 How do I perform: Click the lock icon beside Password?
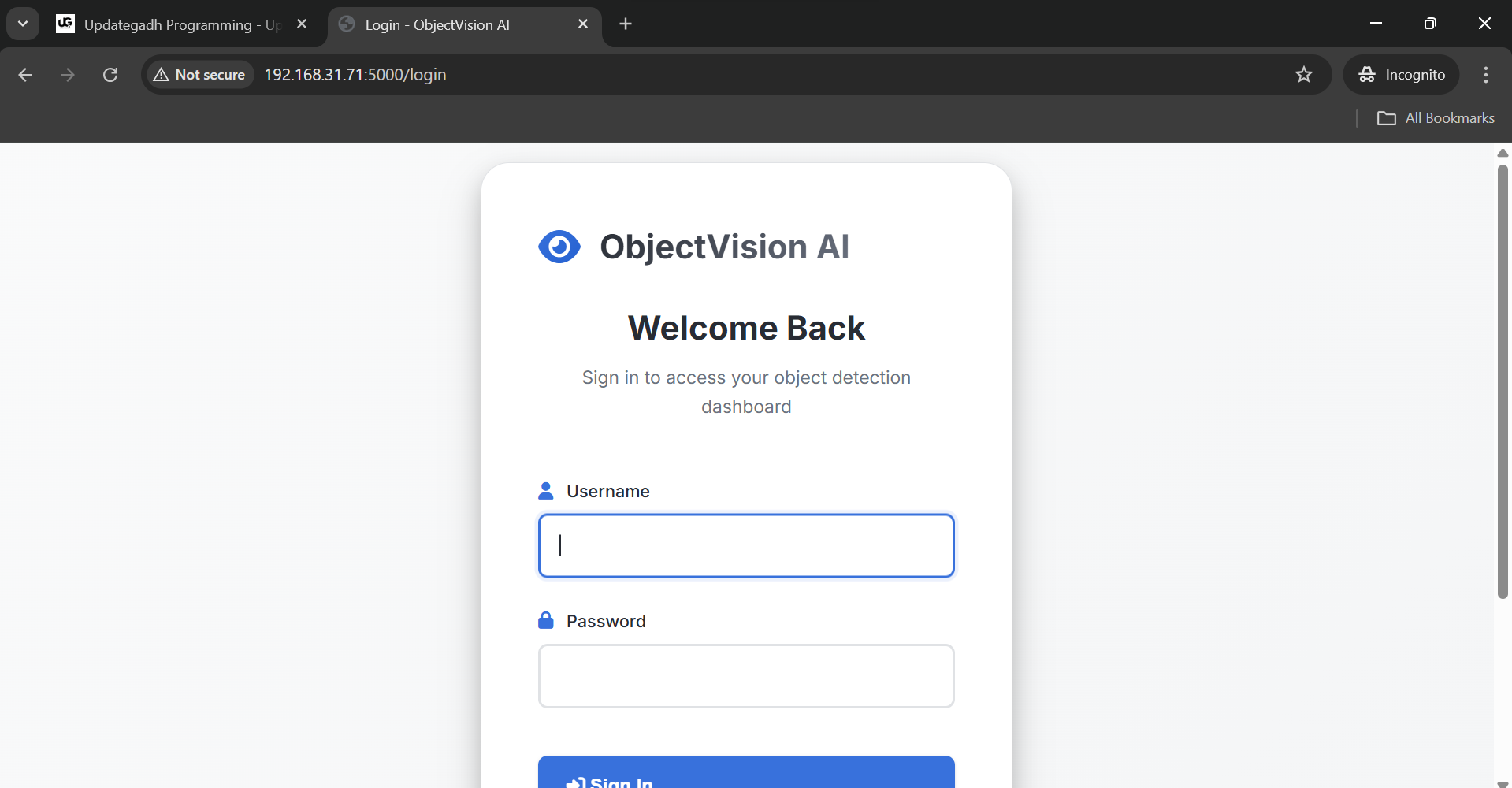pos(545,620)
